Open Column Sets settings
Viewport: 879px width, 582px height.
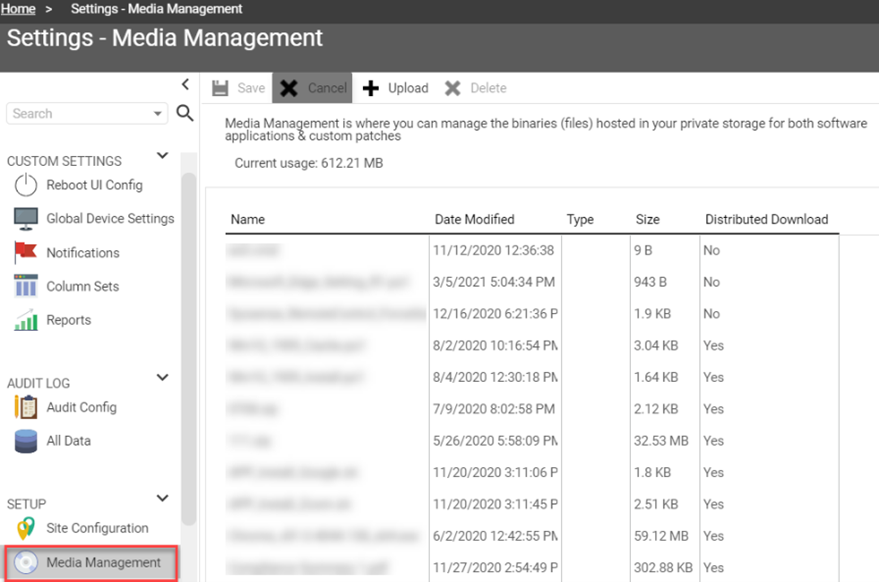pos(83,287)
